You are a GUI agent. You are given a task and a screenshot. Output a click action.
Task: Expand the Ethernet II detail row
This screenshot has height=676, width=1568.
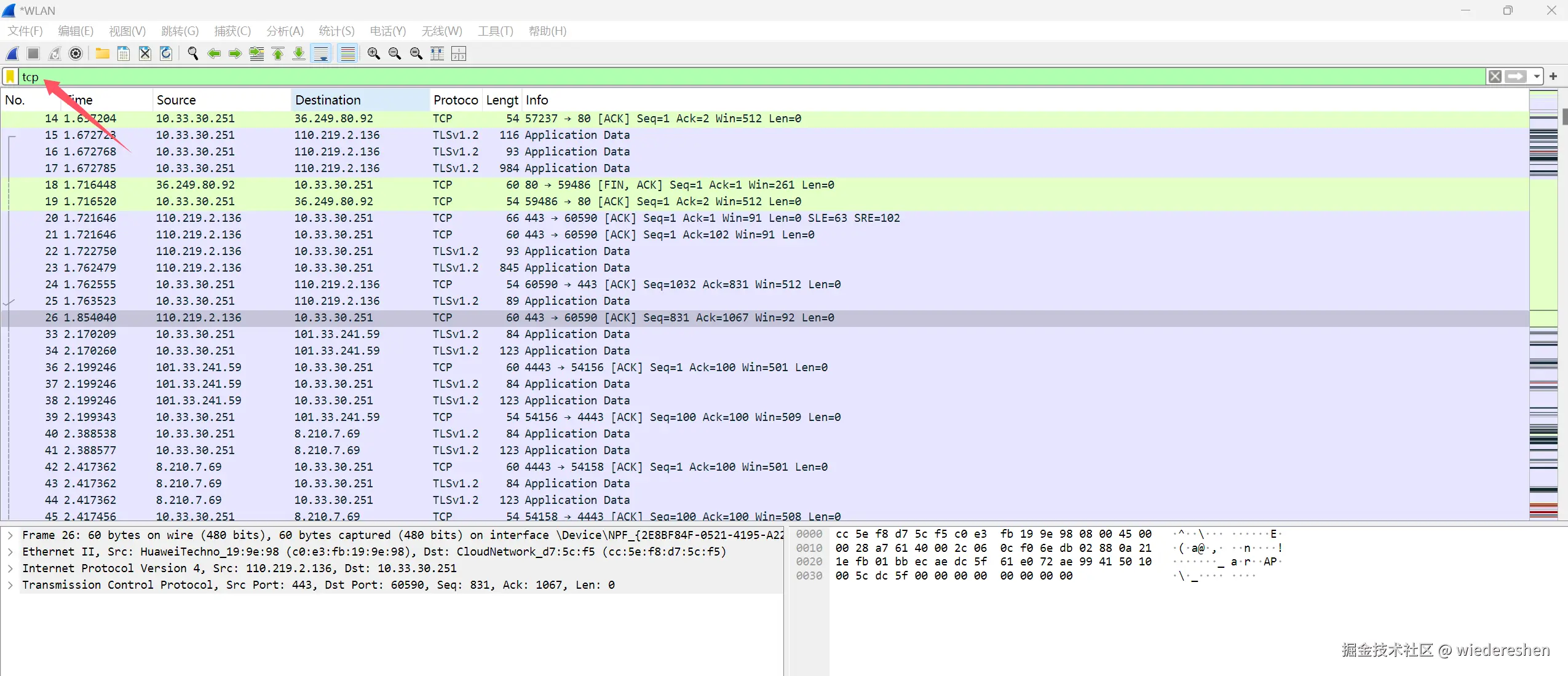point(10,552)
